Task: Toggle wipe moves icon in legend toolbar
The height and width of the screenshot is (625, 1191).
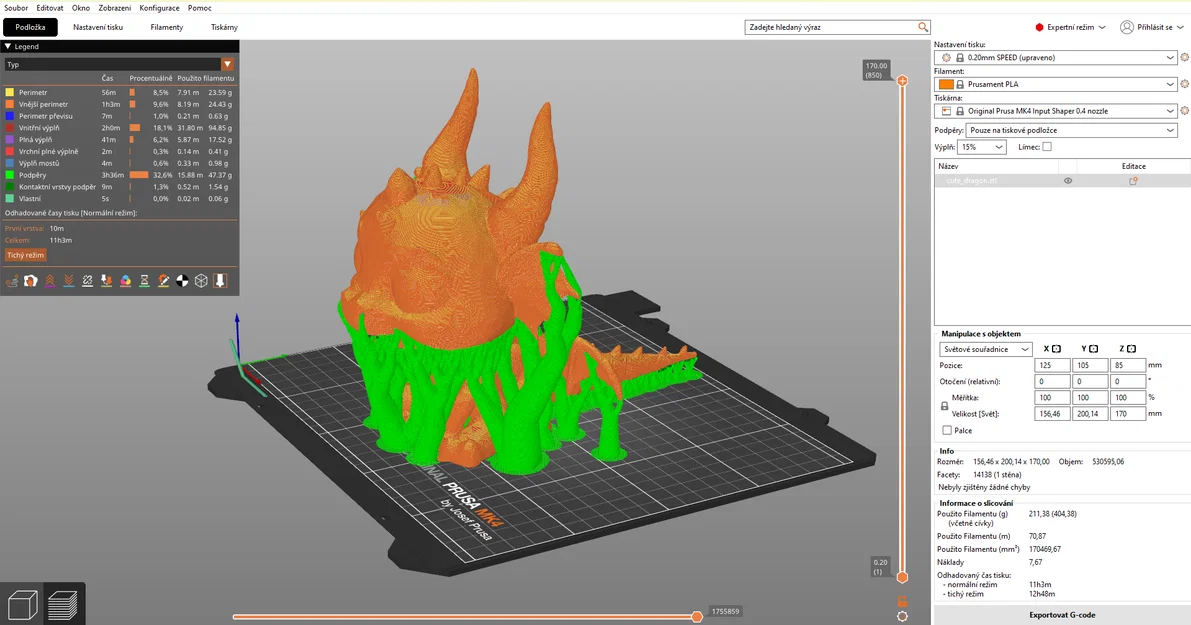Action: [30, 281]
